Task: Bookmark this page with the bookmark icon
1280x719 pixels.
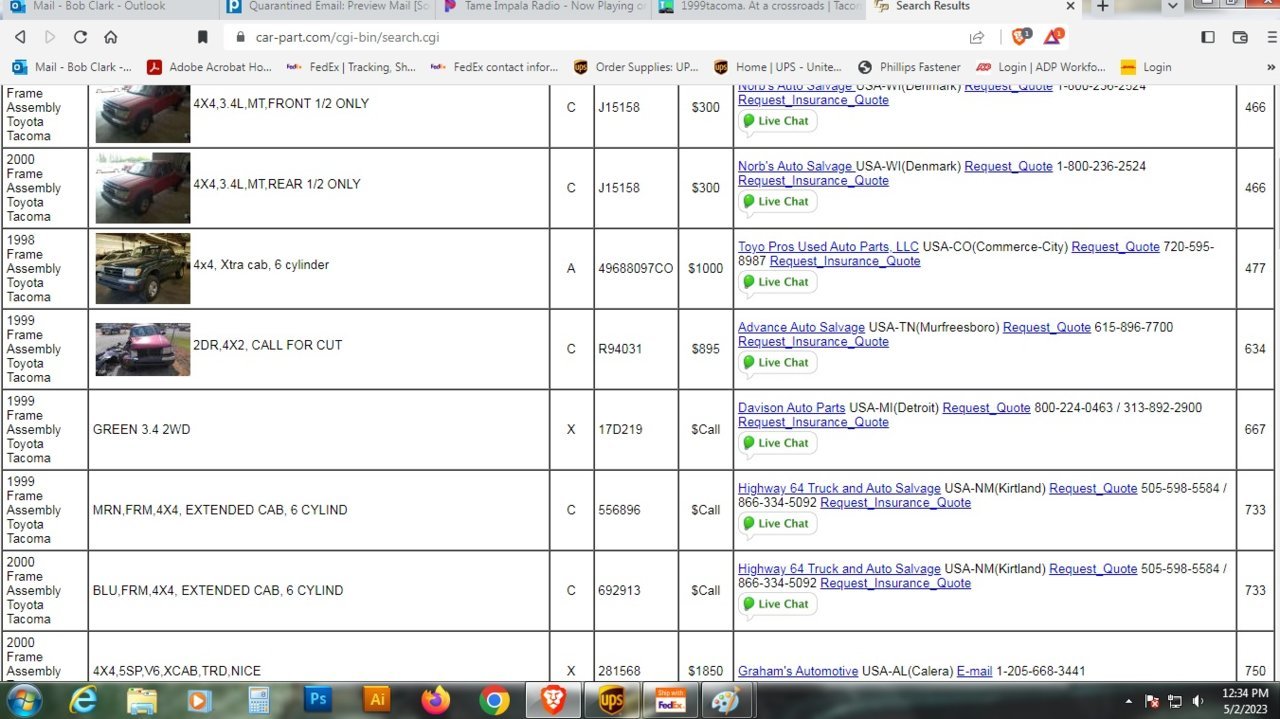Action: pos(203,37)
